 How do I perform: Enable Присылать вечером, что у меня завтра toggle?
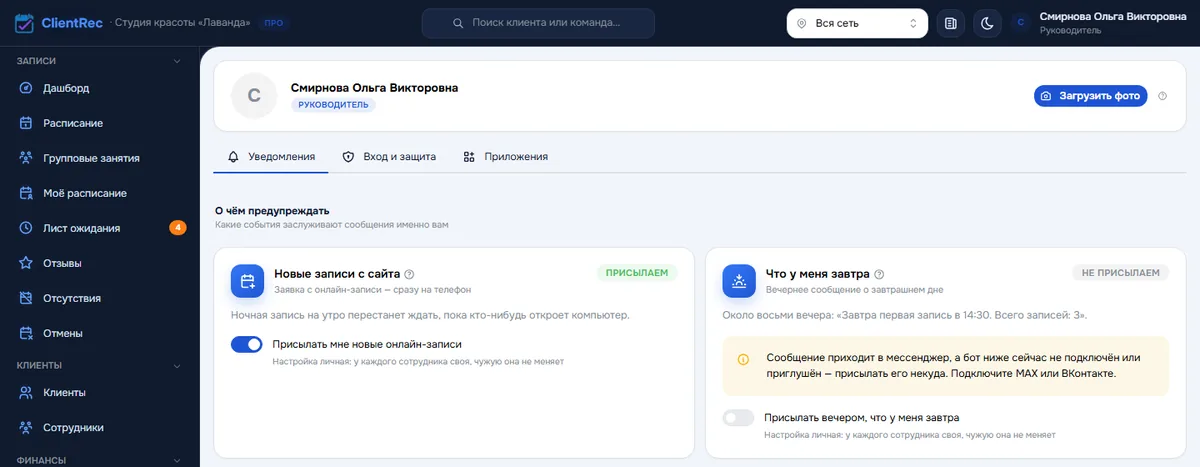coord(738,418)
